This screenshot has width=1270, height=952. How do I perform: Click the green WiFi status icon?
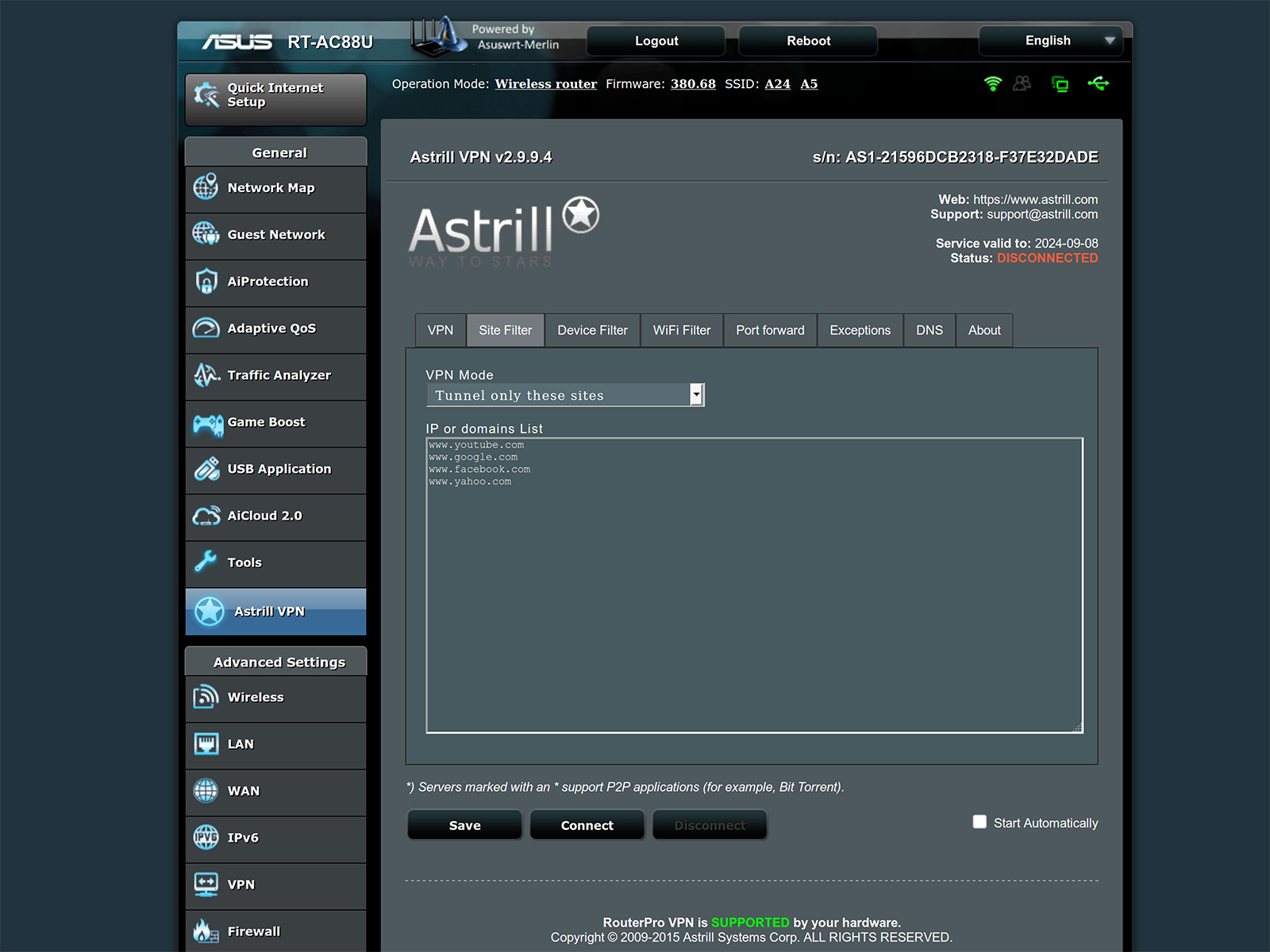(992, 83)
